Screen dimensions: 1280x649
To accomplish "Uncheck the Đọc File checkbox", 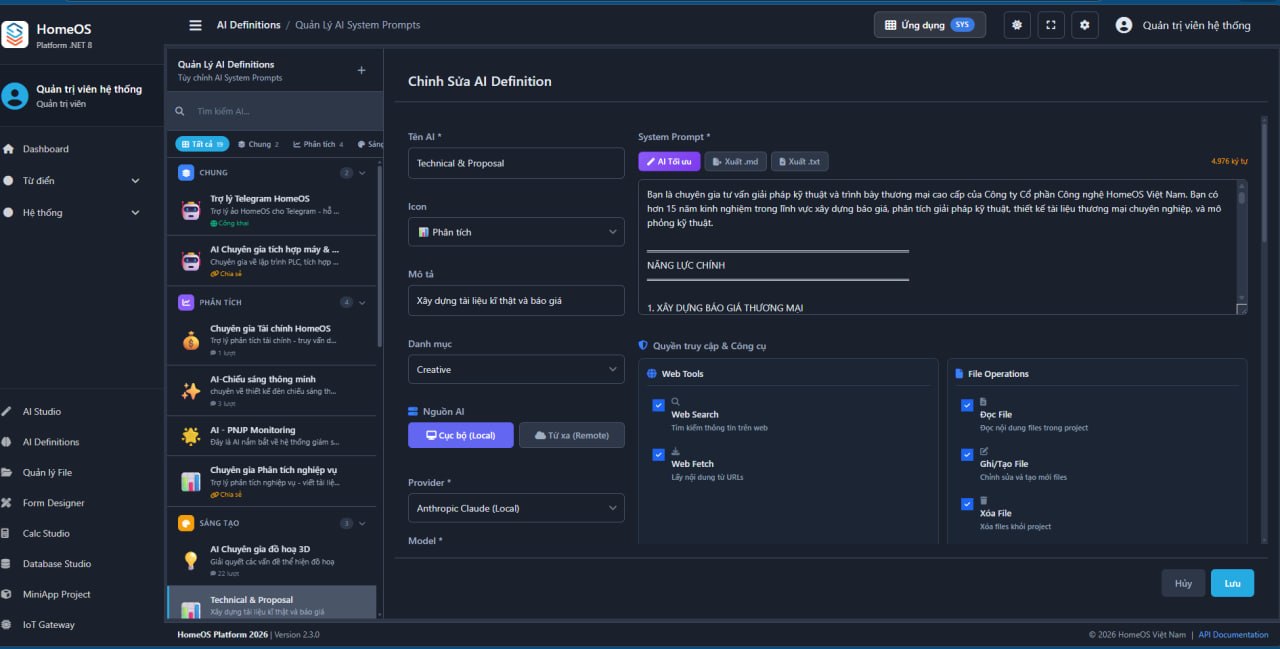I will coord(967,405).
